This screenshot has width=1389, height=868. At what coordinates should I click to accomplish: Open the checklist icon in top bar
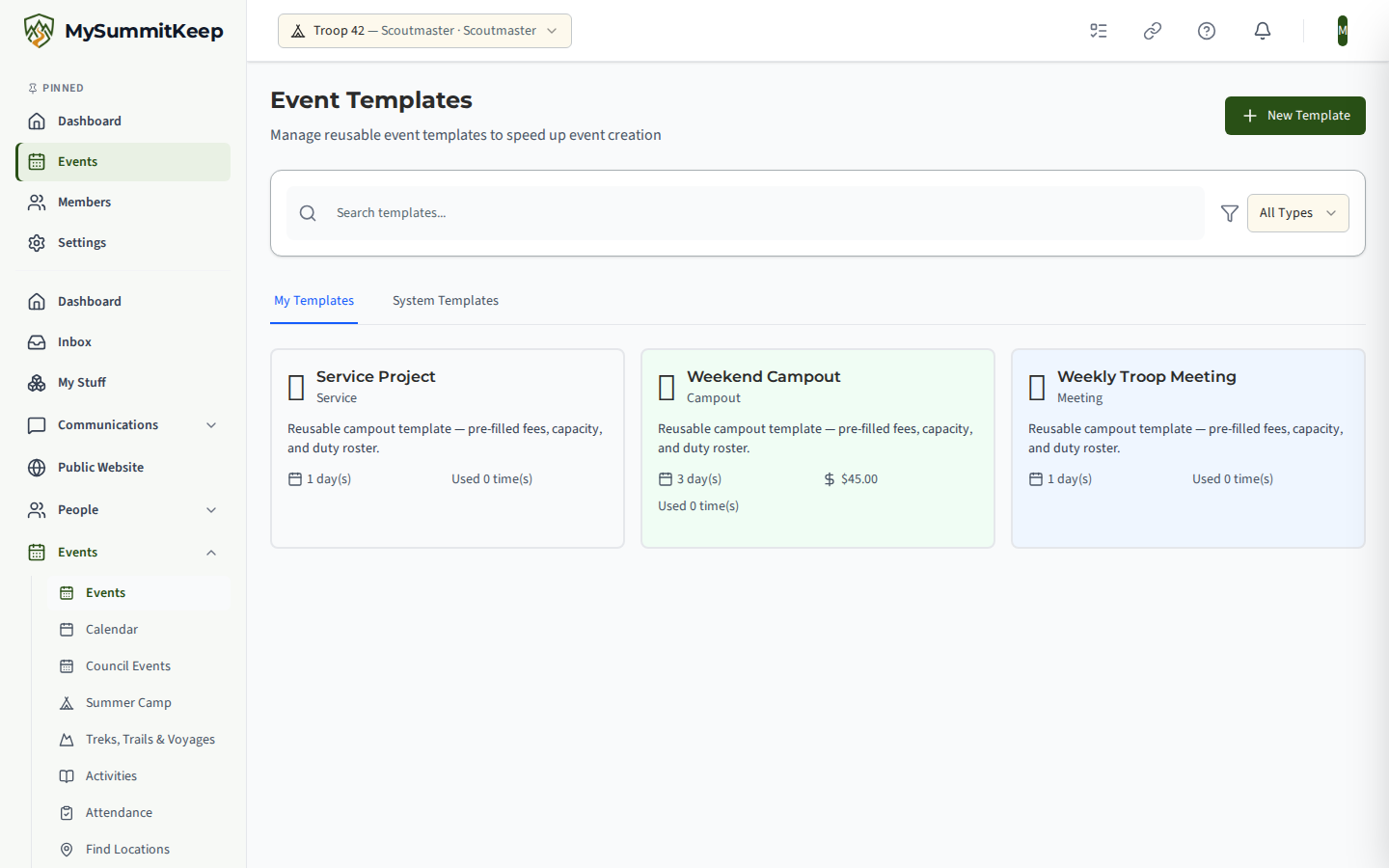1099,31
